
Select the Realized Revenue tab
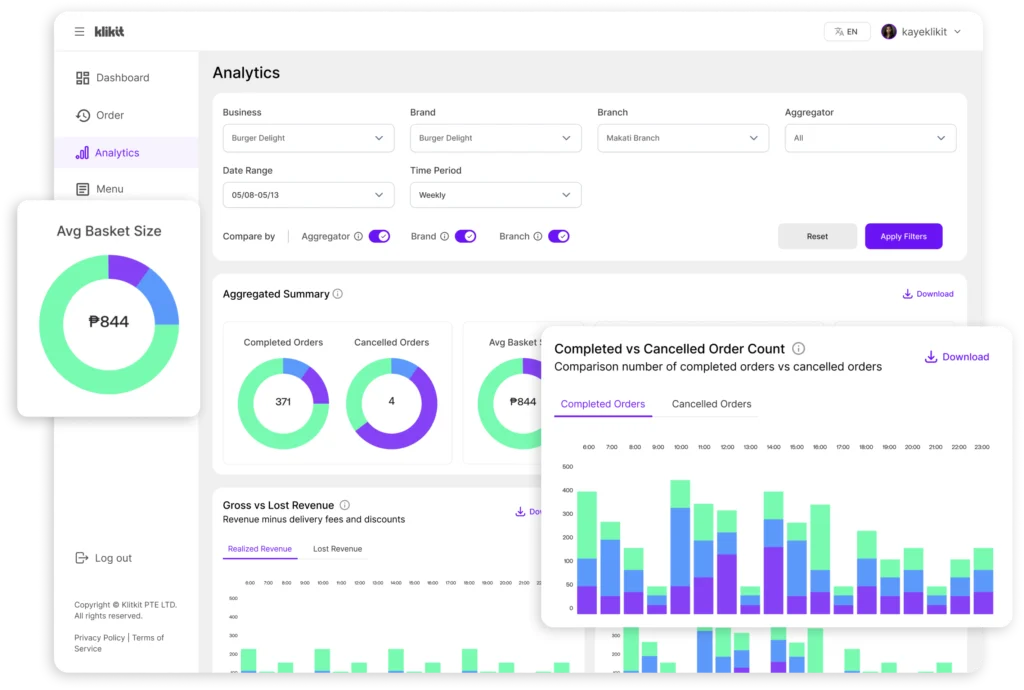[260, 549]
